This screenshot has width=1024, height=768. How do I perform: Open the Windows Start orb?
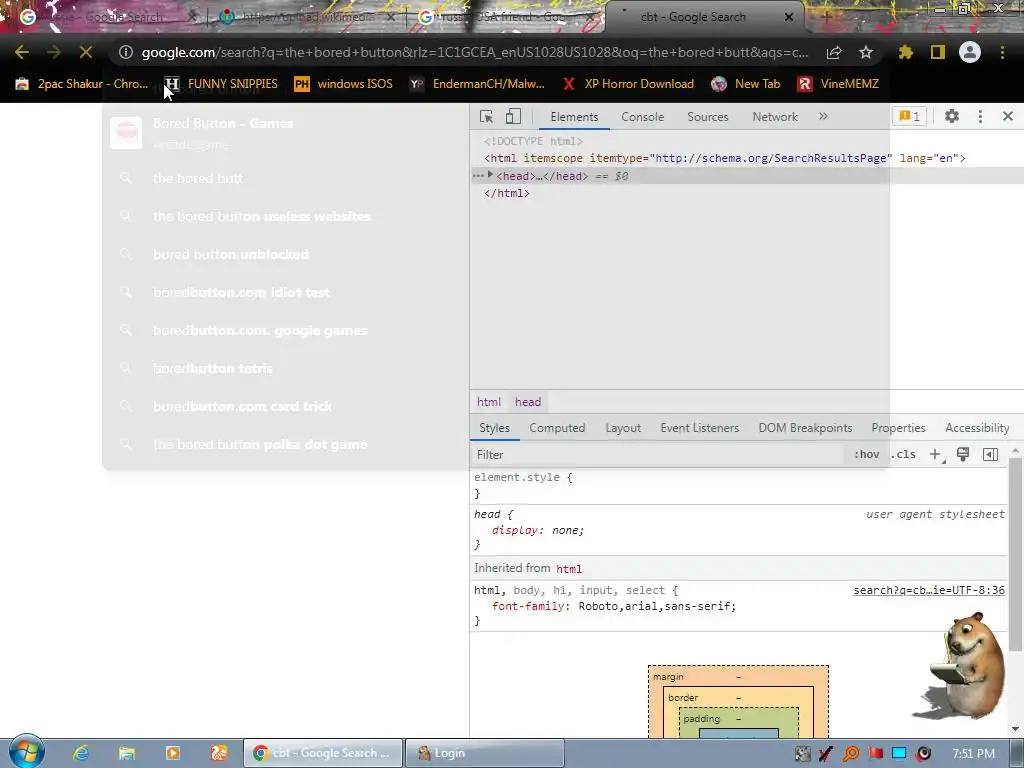(x=27, y=752)
